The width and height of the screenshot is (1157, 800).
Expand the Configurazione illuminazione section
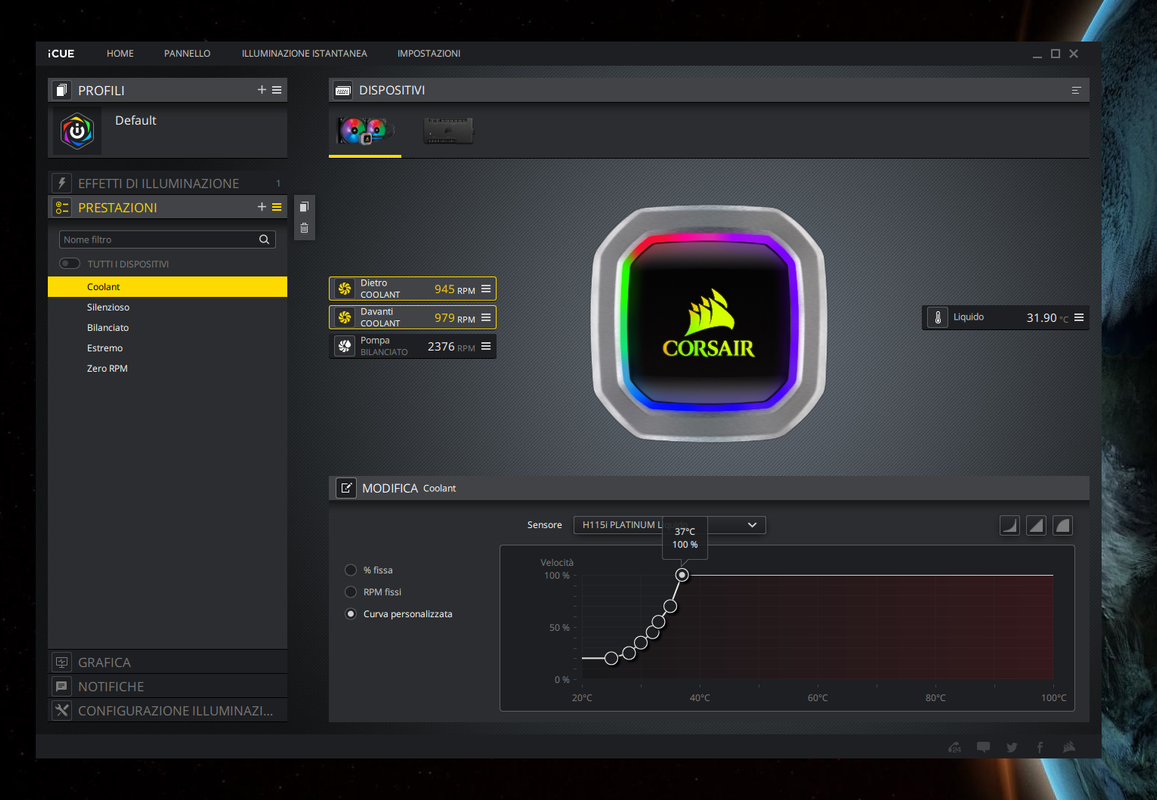167,711
